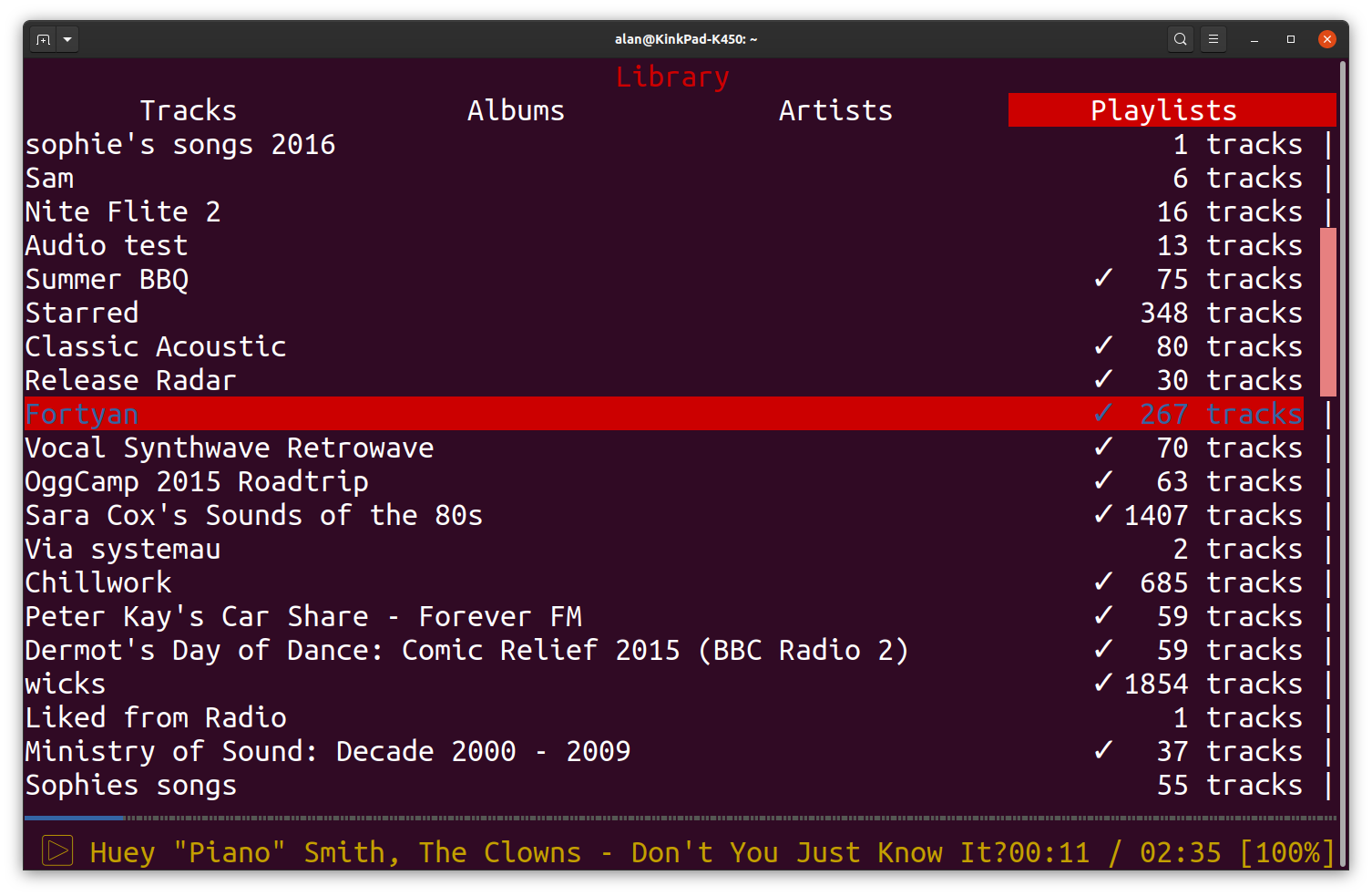Minimize the terminal window
This screenshot has height=896, width=1372.
coord(1254,39)
